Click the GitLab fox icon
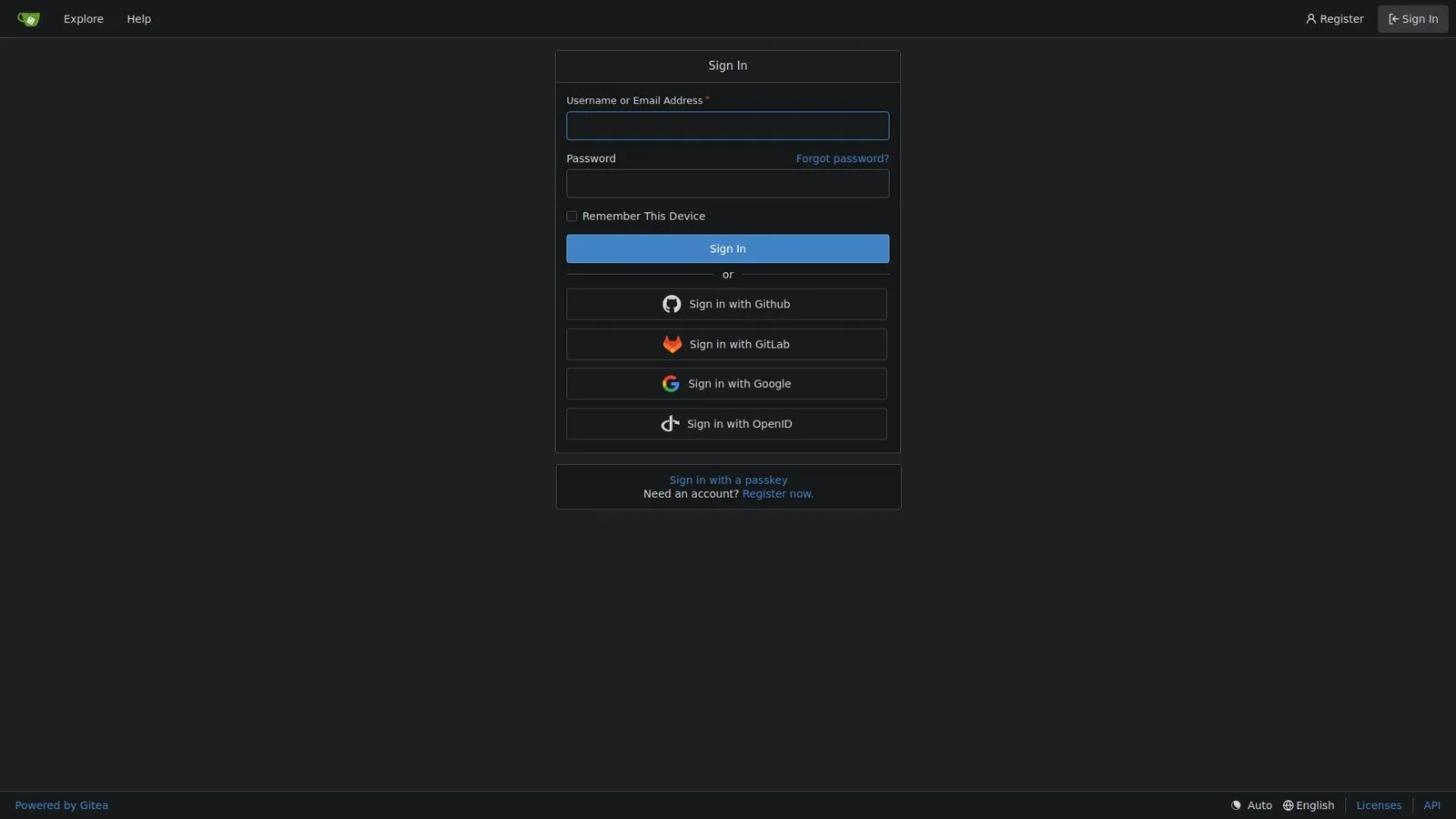 [672, 344]
